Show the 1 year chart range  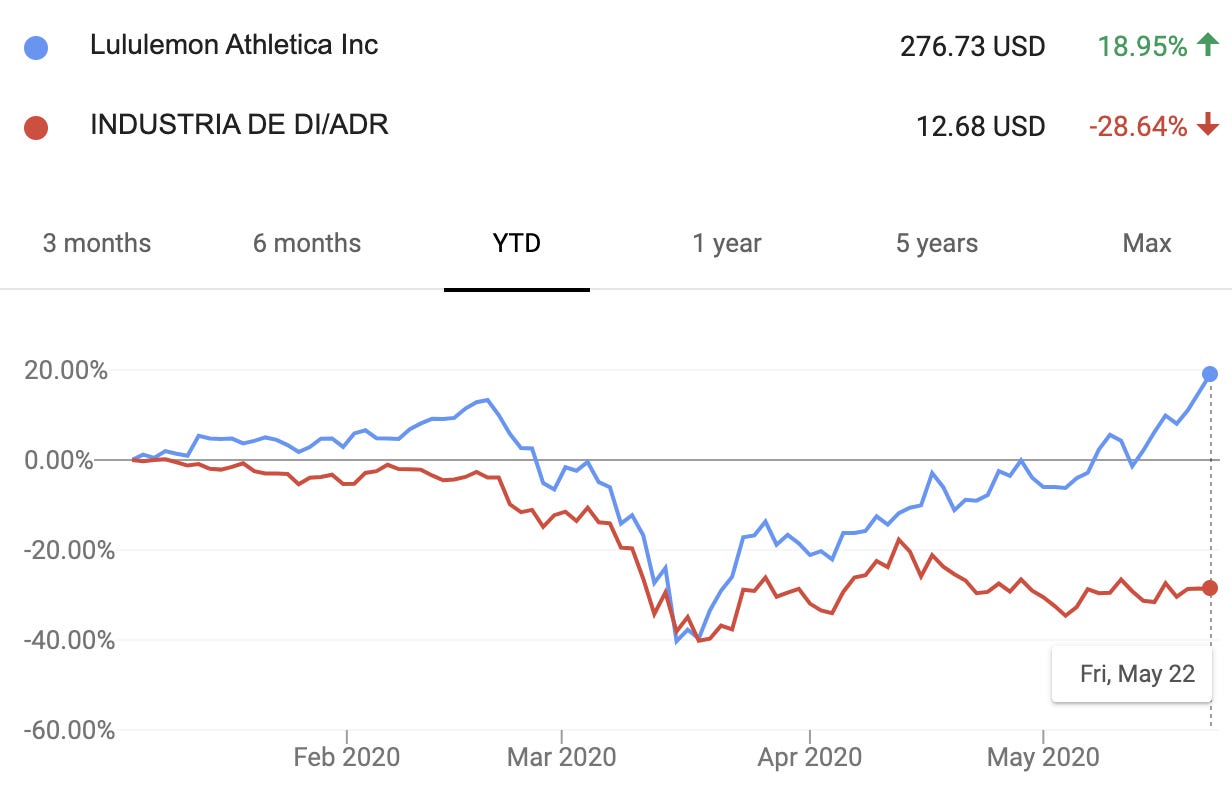[x=727, y=243]
